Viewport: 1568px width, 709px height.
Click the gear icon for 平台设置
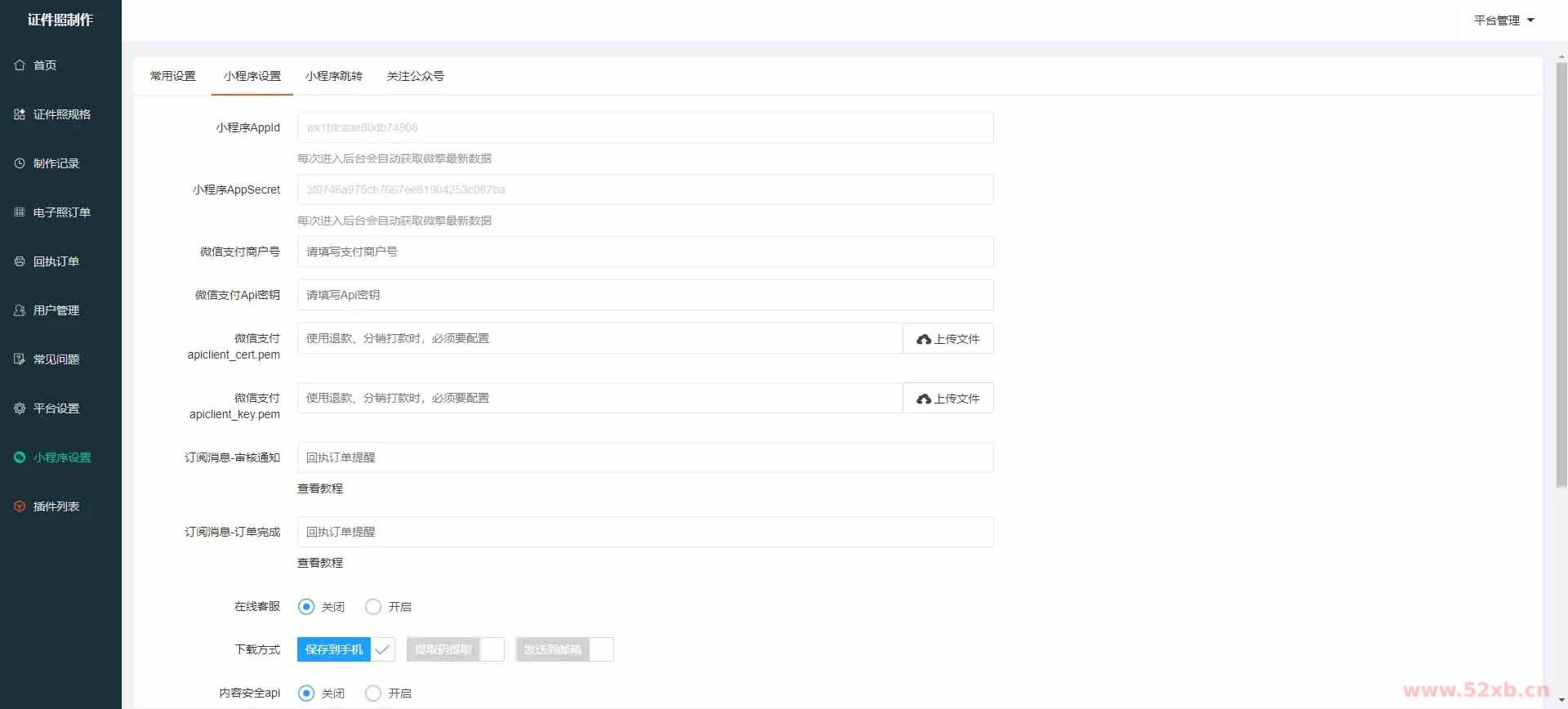tap(20, 408)
